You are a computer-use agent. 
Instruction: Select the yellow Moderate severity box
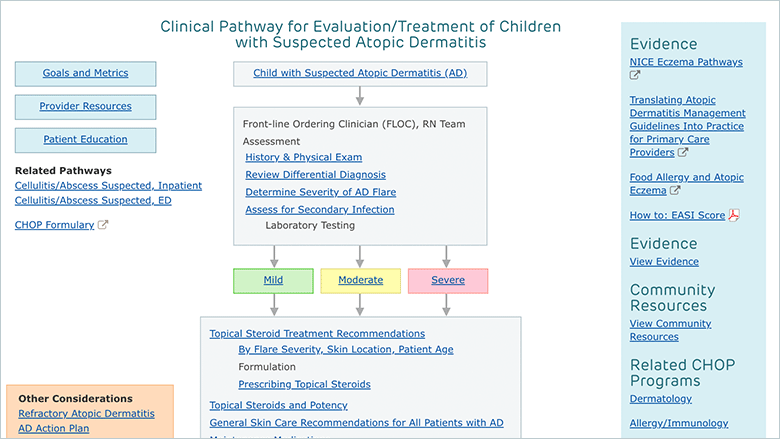[x=361, y=281]
